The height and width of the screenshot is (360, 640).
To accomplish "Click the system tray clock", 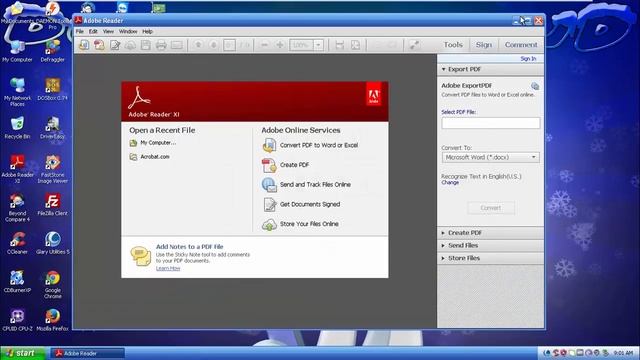I will (x=623, y=353).
